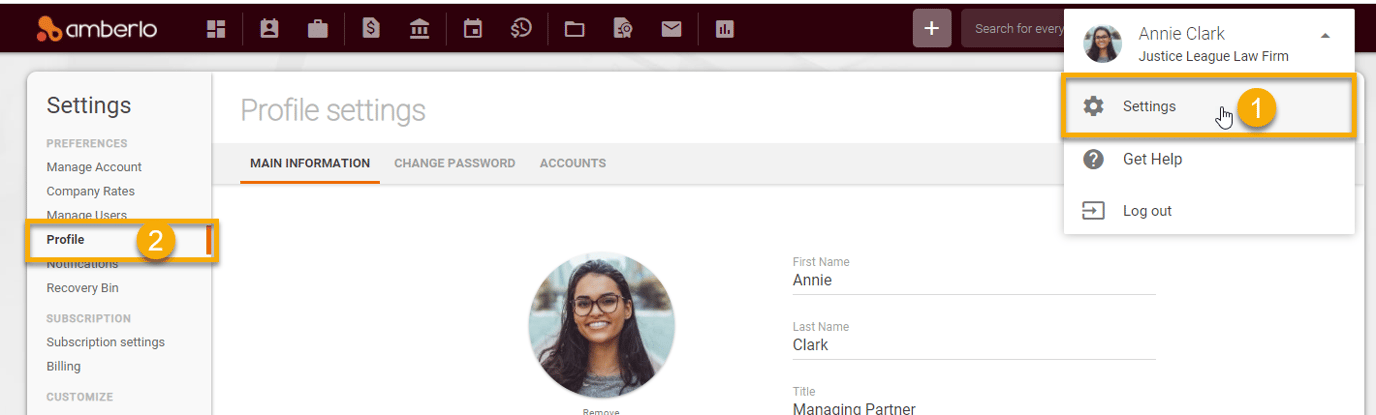
Task: Click Annie Clark's avatar in user menu
Action: [1103, 43]
